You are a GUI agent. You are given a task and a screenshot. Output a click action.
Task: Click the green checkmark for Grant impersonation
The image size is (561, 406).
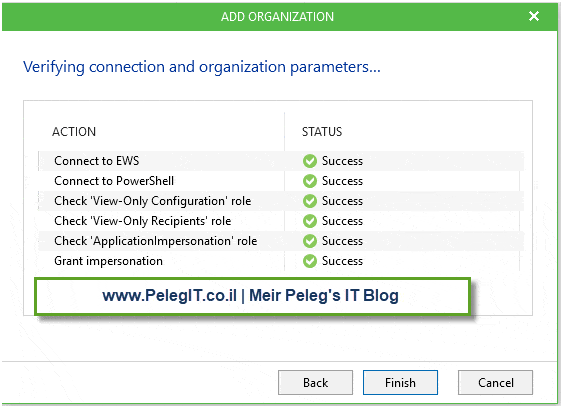tap(310, 261)
